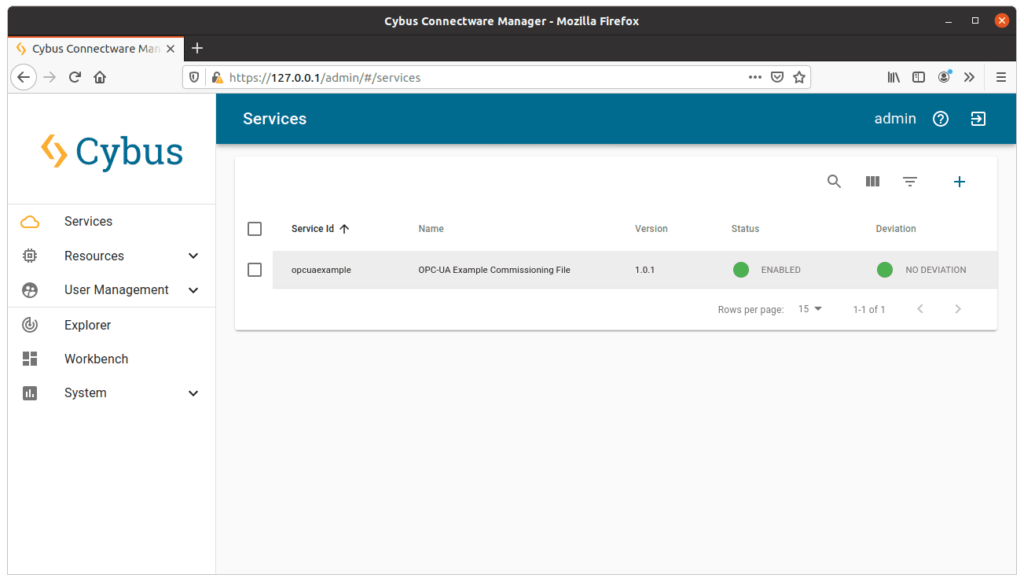This screenshot has height=582, width=1024.
Task: Click the Explorer radar icon in sidebar
Action: click(30, 325)
